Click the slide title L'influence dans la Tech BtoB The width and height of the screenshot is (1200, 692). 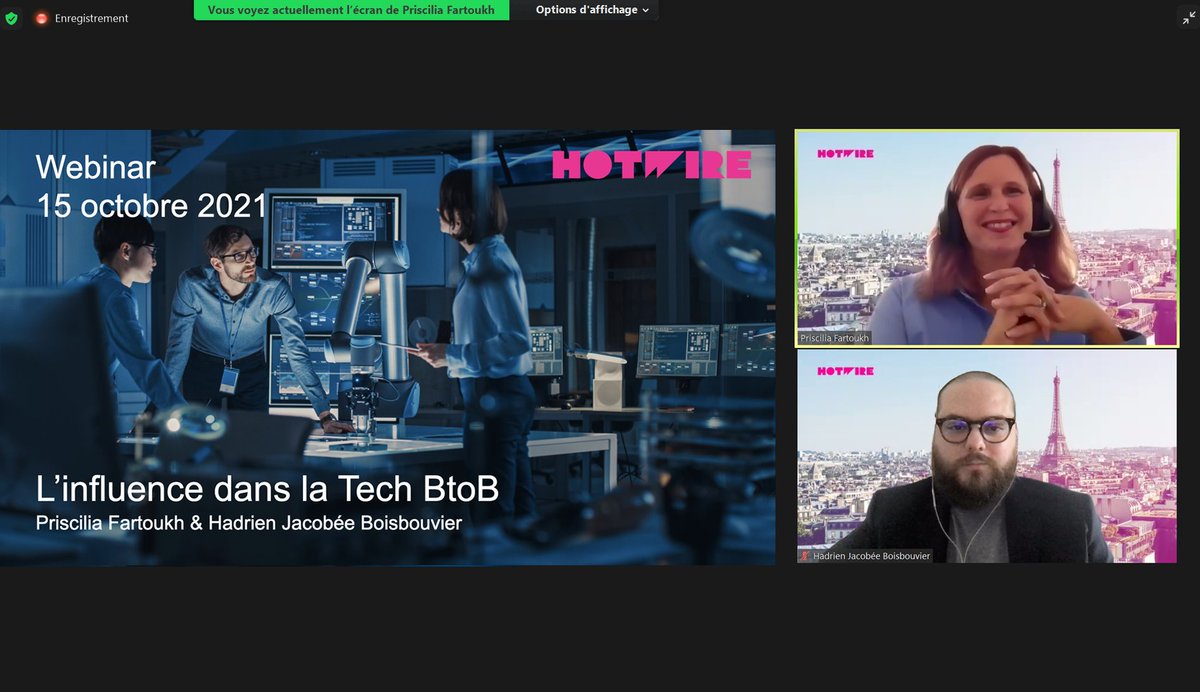267,490
